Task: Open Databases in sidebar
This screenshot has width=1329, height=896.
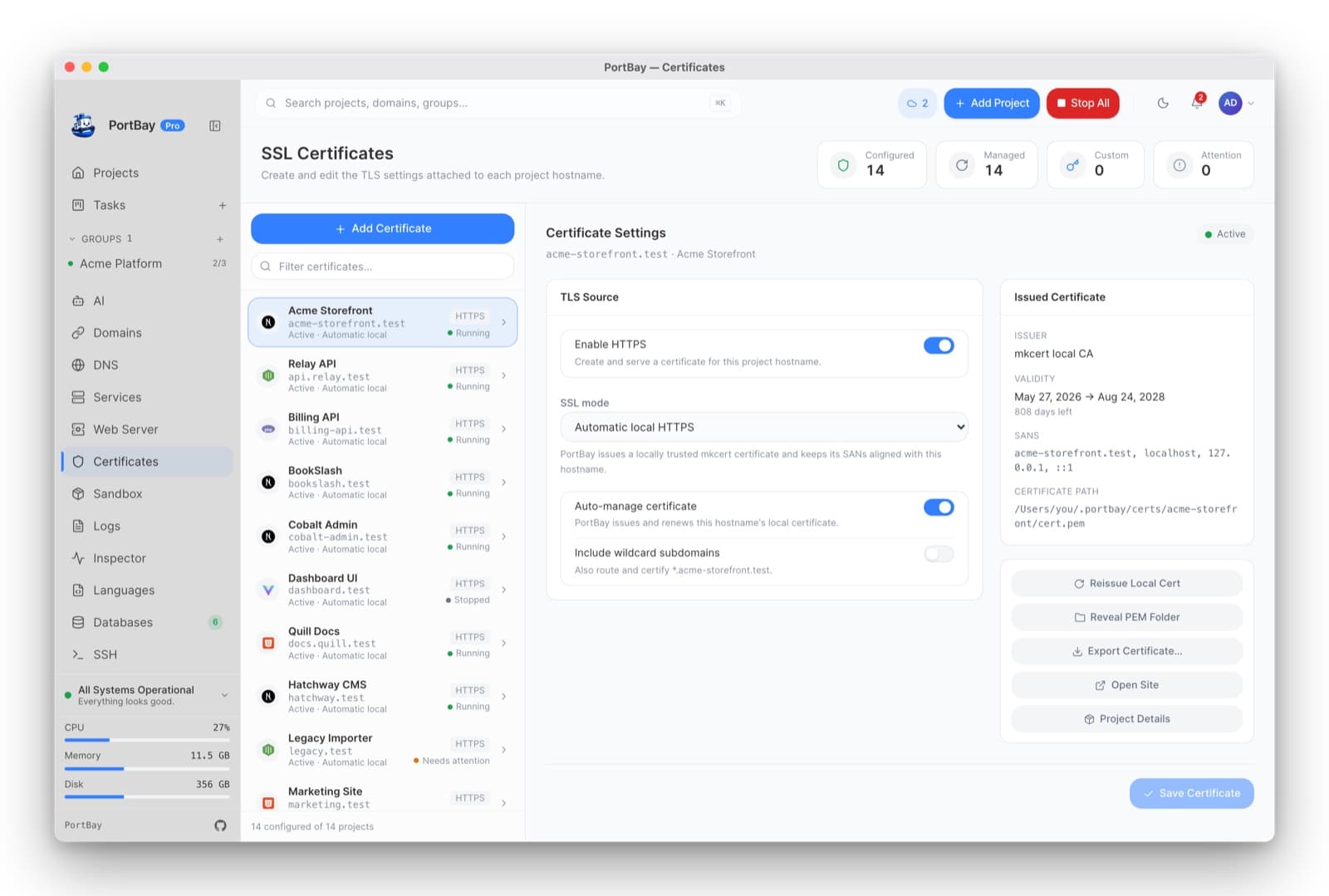Action: pos(147,622)
